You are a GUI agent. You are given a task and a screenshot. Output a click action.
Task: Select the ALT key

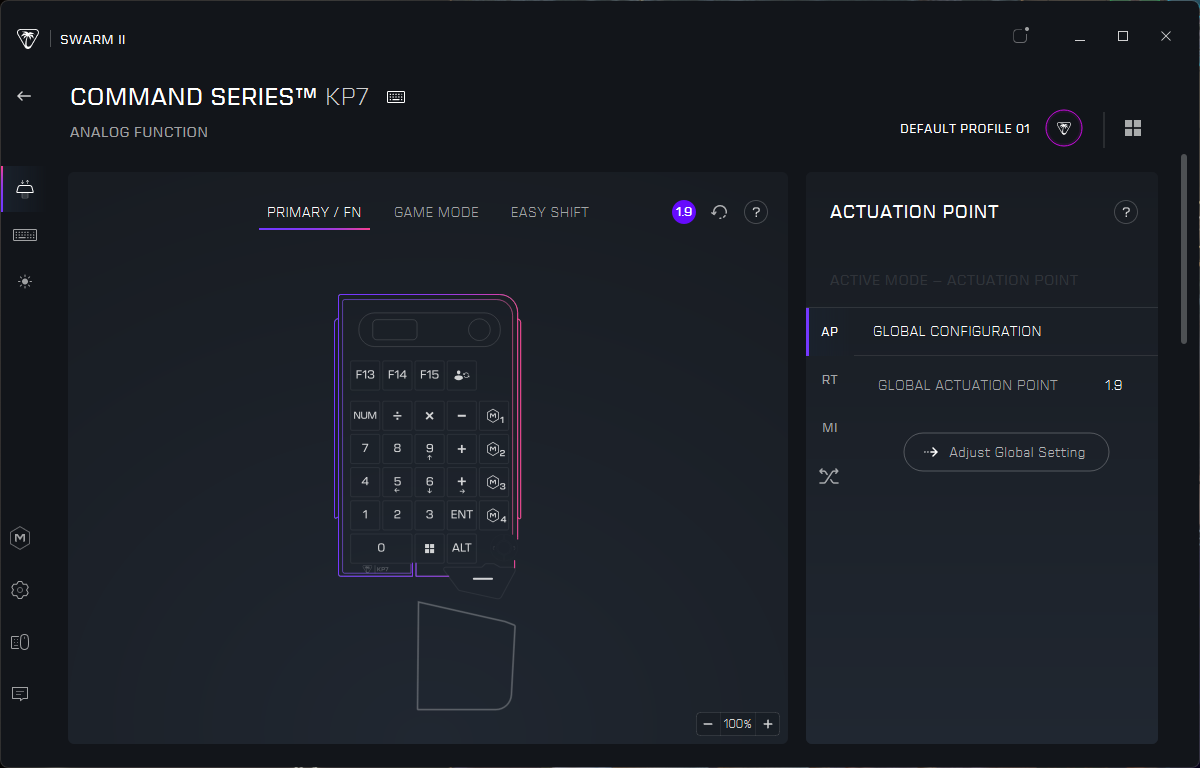point(462,548)
